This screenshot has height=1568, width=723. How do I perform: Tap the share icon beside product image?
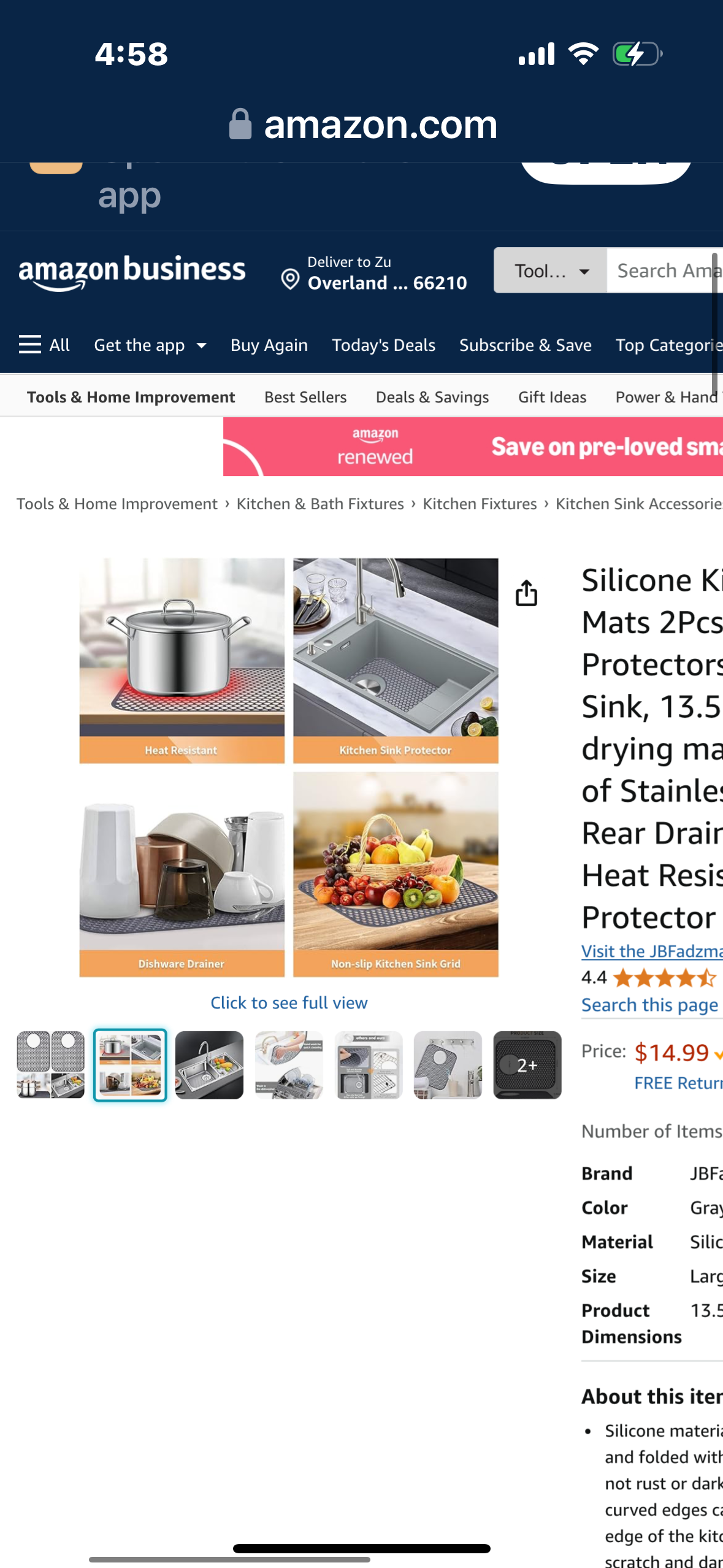point(526,593)
